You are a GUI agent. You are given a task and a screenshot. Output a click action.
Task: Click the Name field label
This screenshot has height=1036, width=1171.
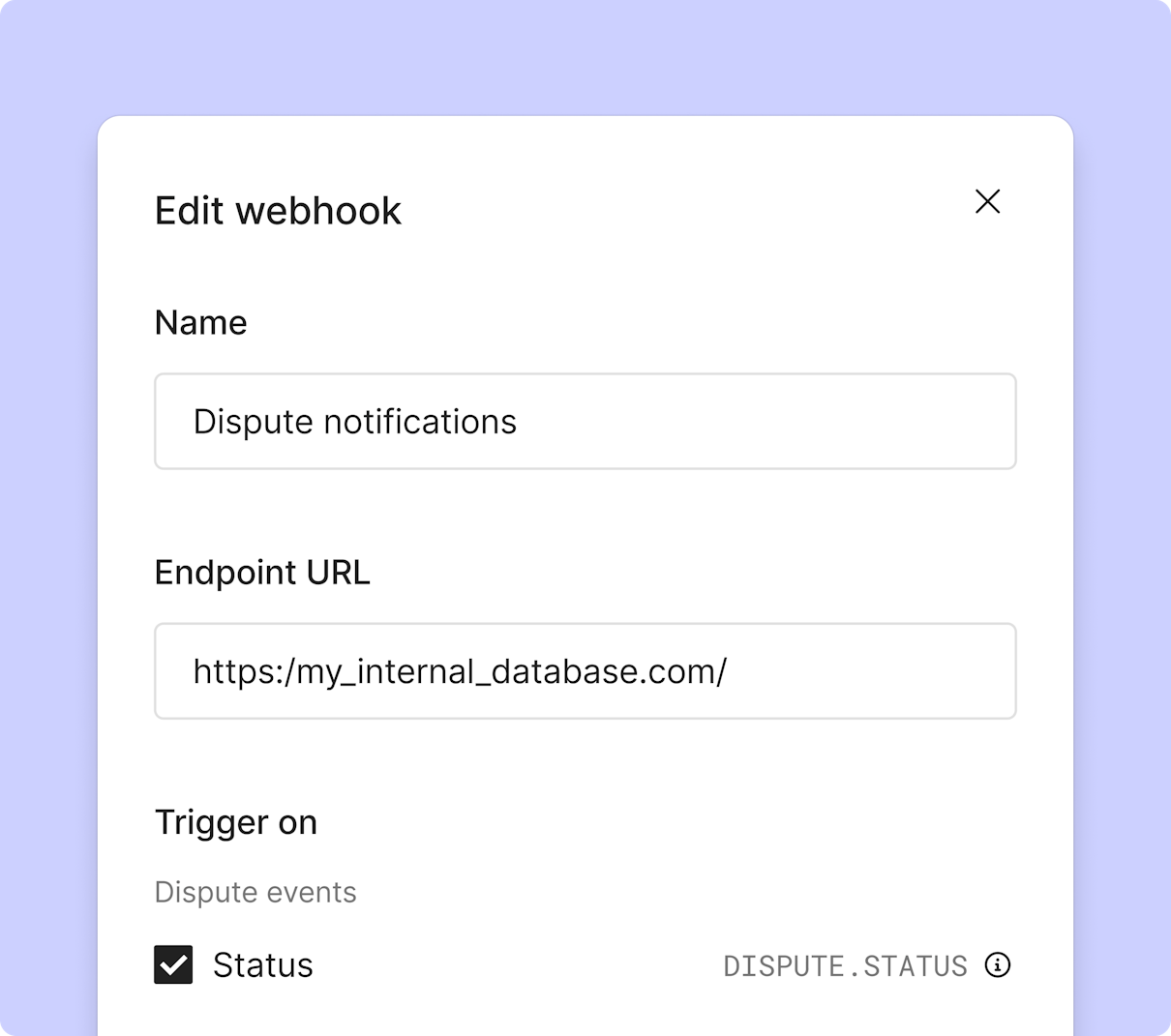pyautogui.click(x=201, y=322)
